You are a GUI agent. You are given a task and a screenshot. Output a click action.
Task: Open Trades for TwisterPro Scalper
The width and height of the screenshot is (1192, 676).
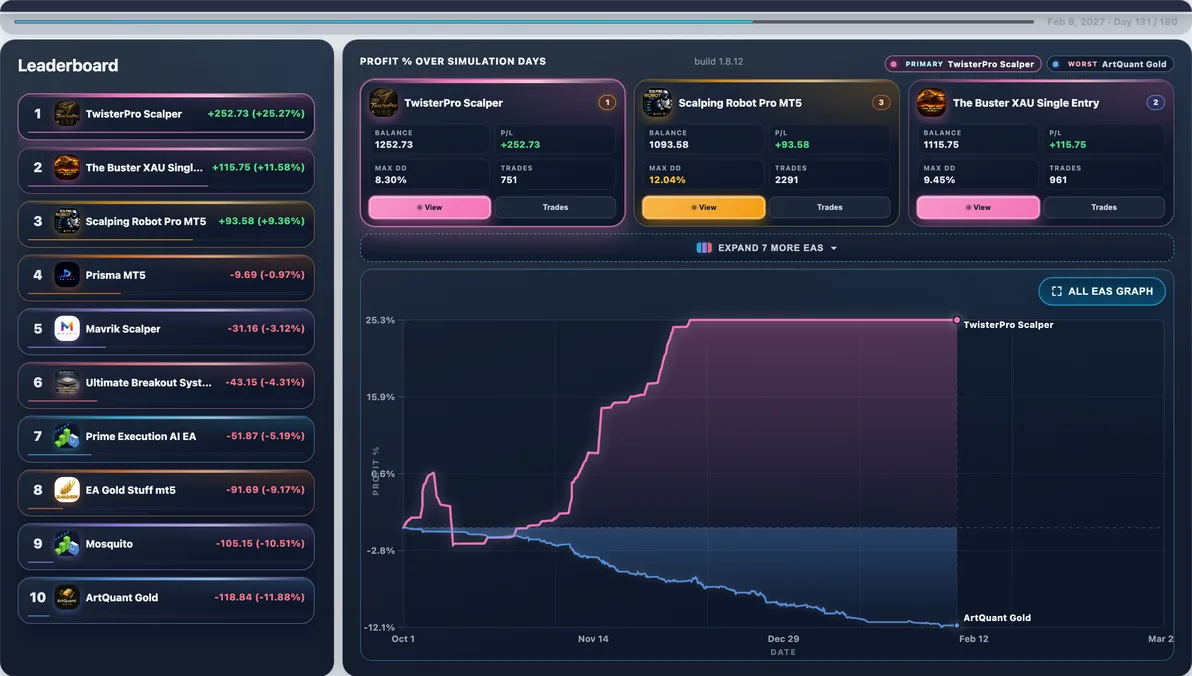tap(555, 208)
